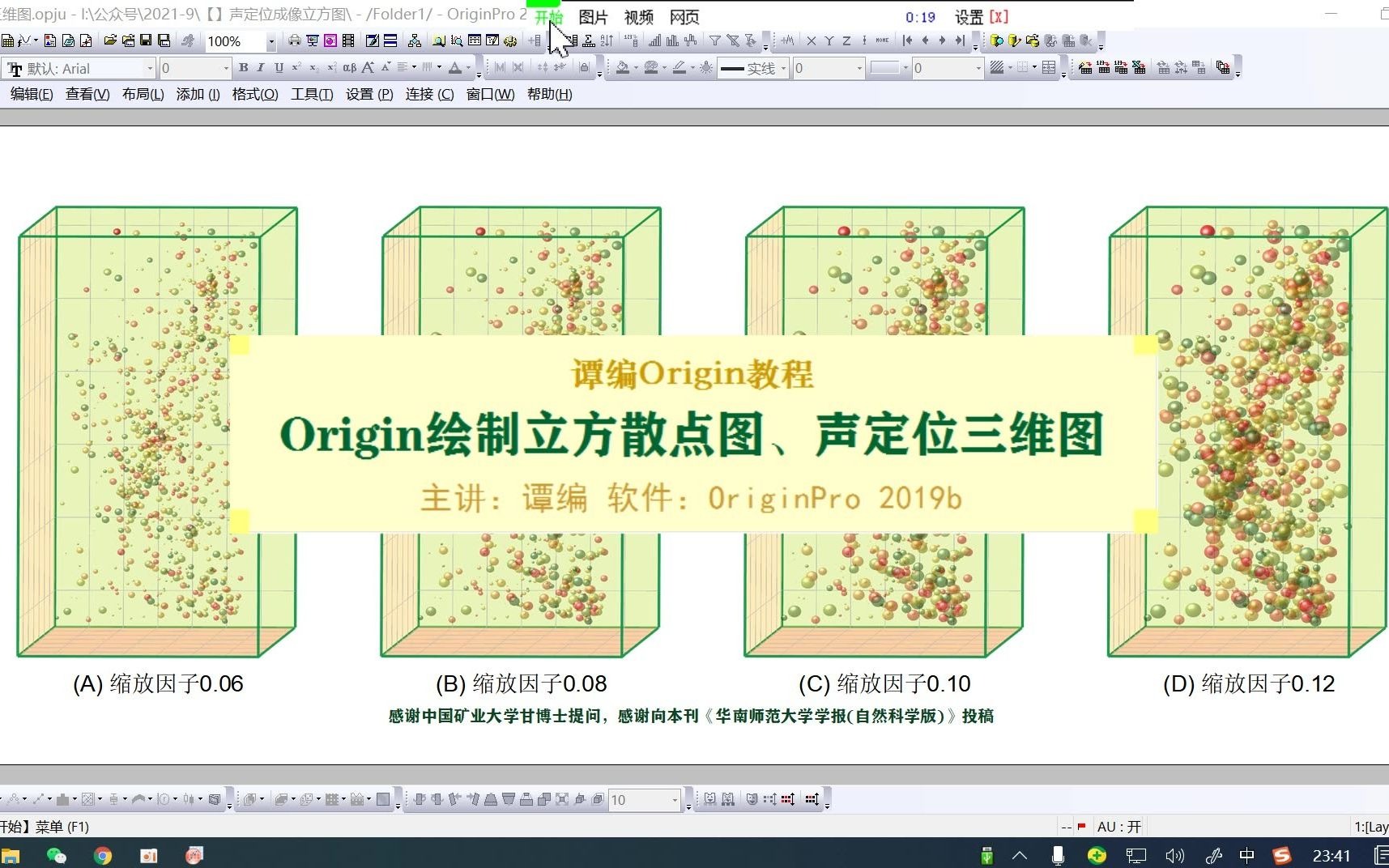
Task: Click the 设置 recorder settings button
Action: pos(969,17)
